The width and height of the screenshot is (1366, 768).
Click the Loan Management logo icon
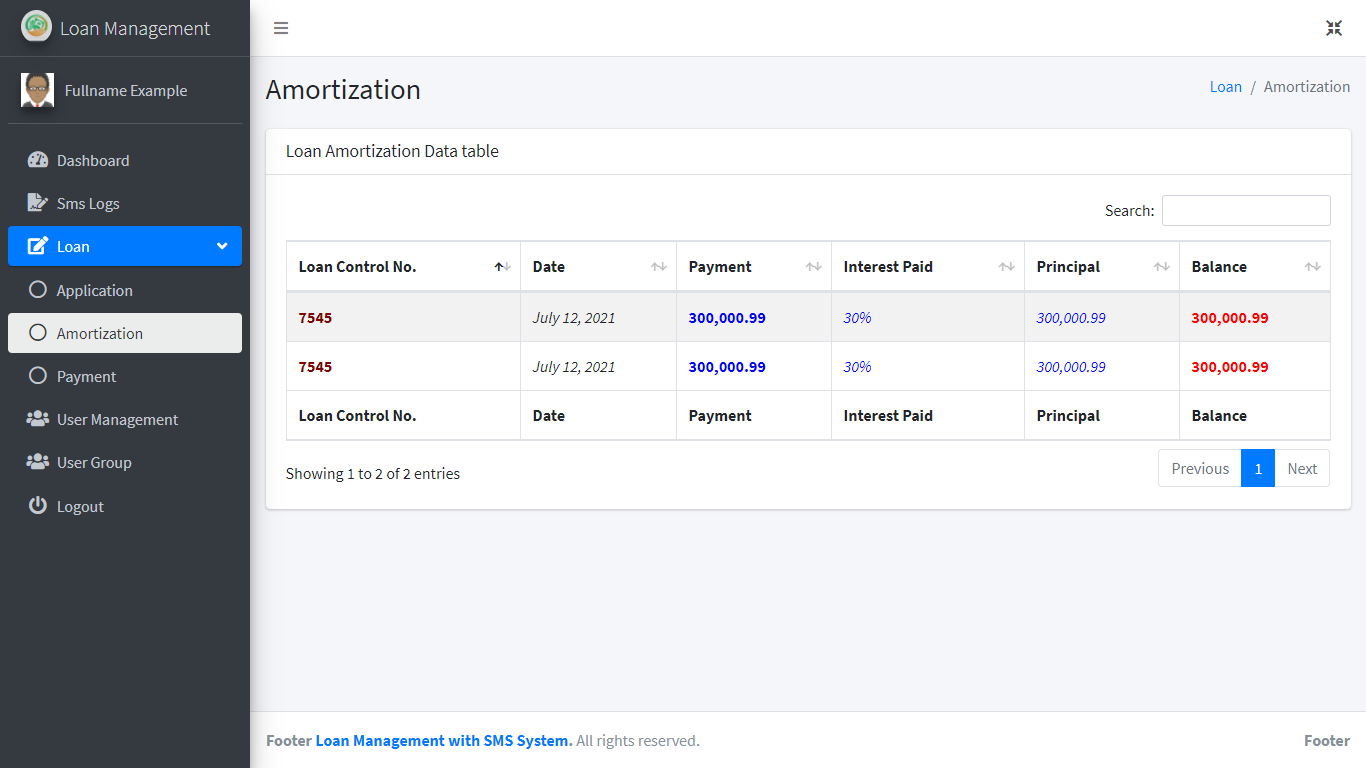click(x=36, y=26)
